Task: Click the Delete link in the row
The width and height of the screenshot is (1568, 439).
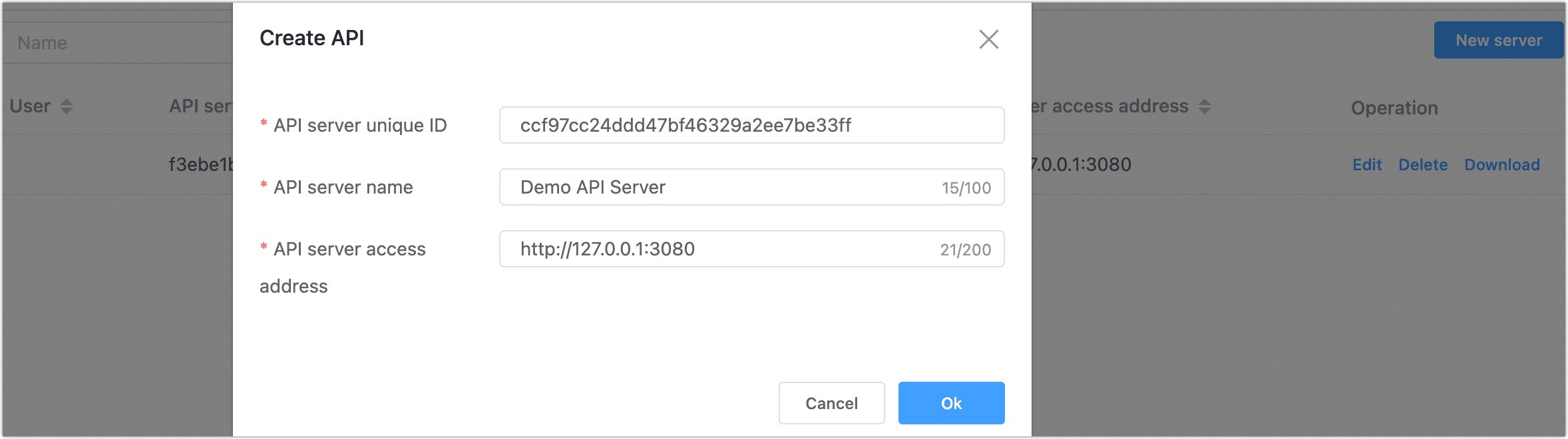Action: (1423, 164)
